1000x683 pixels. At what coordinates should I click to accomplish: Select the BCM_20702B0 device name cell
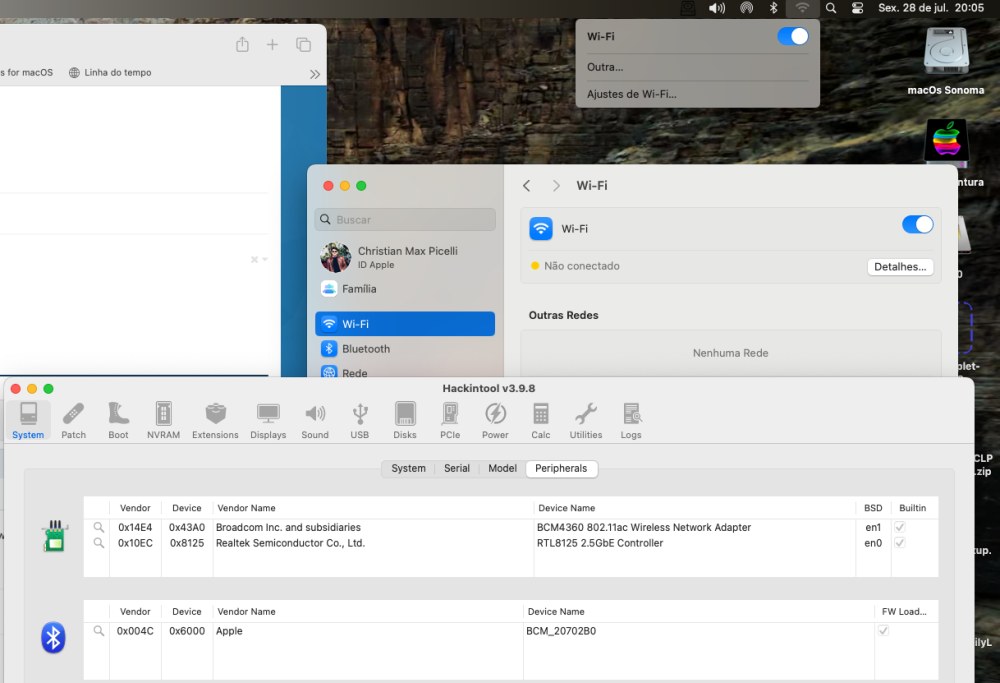(561, 631)
